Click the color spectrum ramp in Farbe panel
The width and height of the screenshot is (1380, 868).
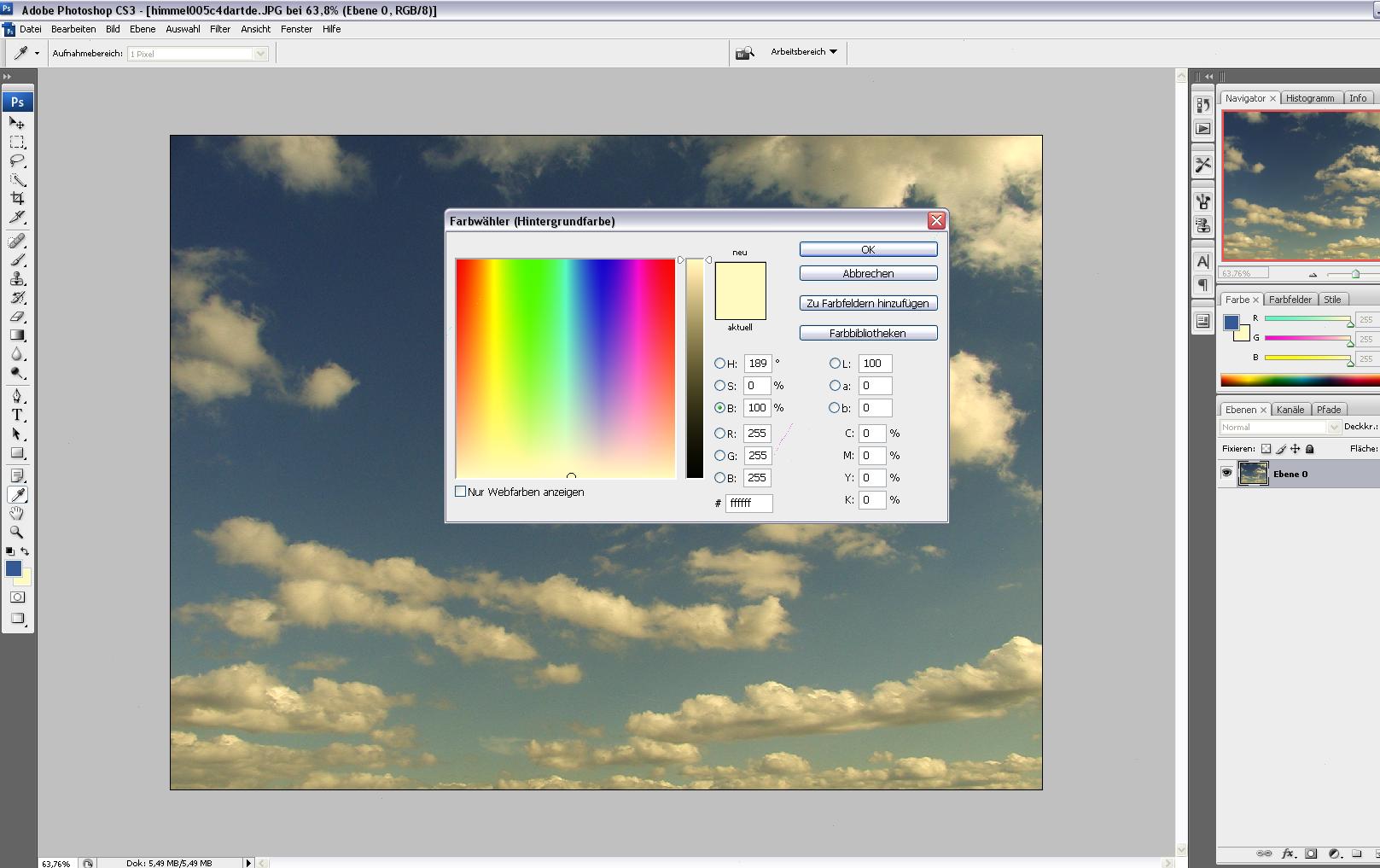(x=1300, y=381)
